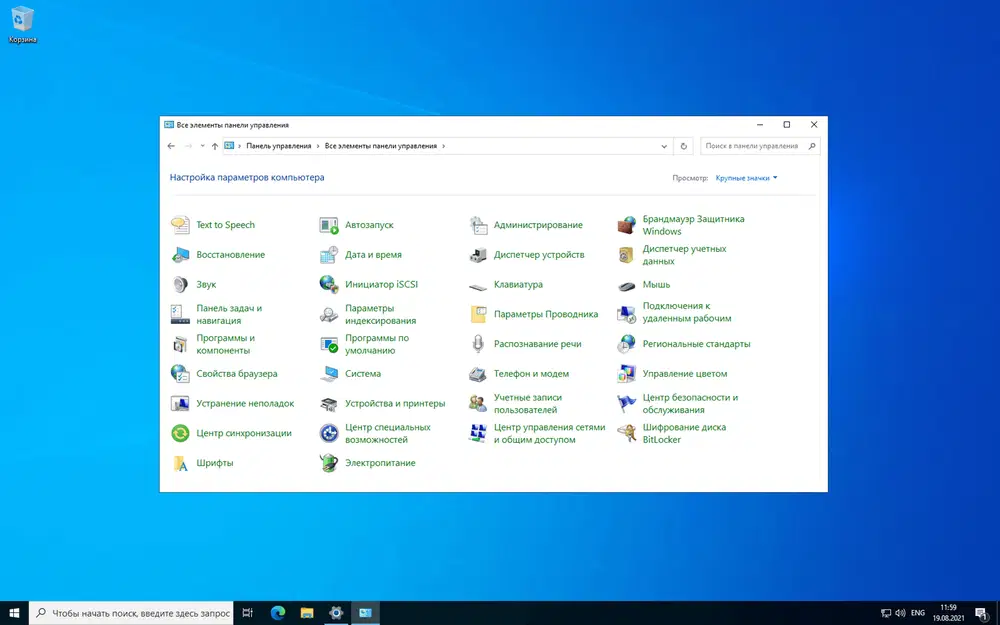Open the Диспетчер устройств icon

point(478,254)
